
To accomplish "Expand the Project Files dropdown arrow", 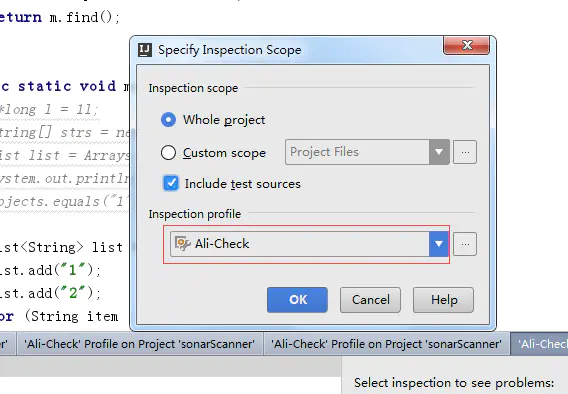I will click(x=439, y=152).
